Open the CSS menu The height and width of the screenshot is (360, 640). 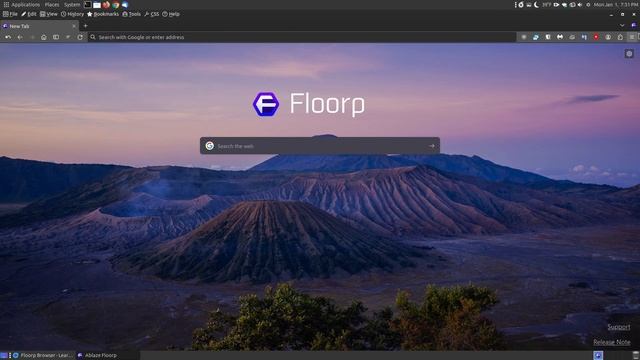click(152, 14)
